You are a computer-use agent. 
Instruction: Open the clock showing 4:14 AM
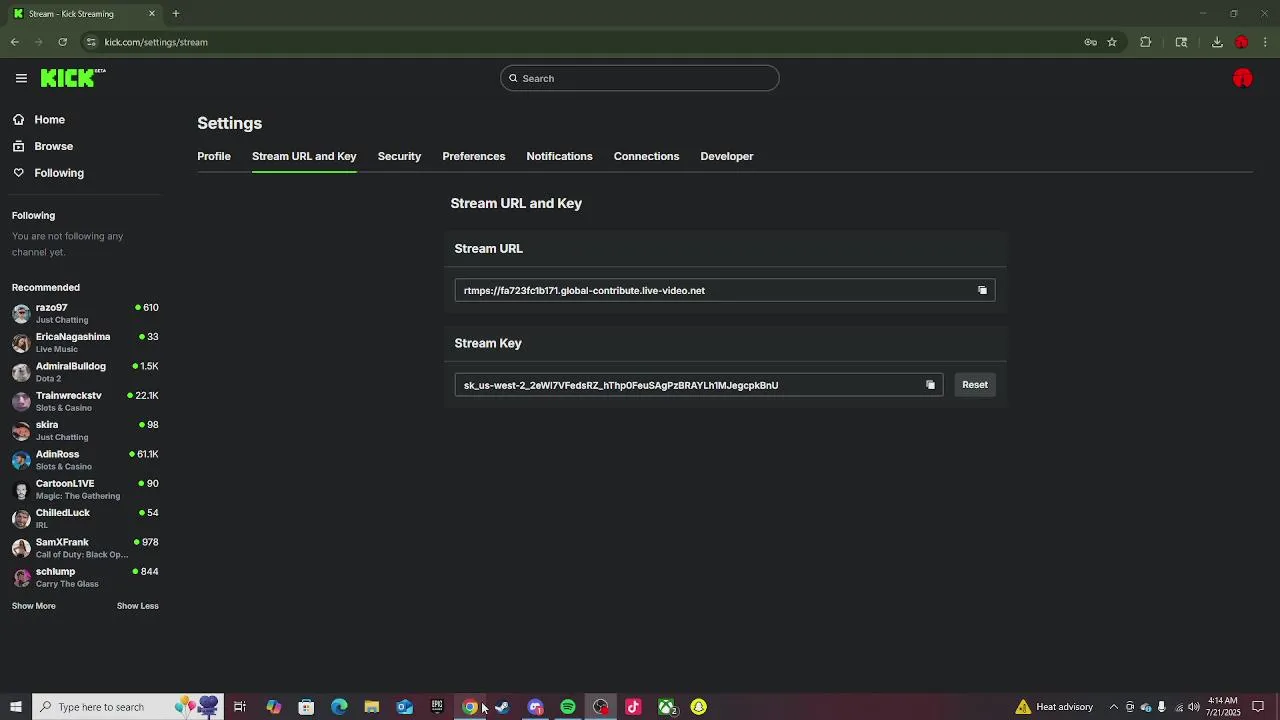pos(1223,707)
